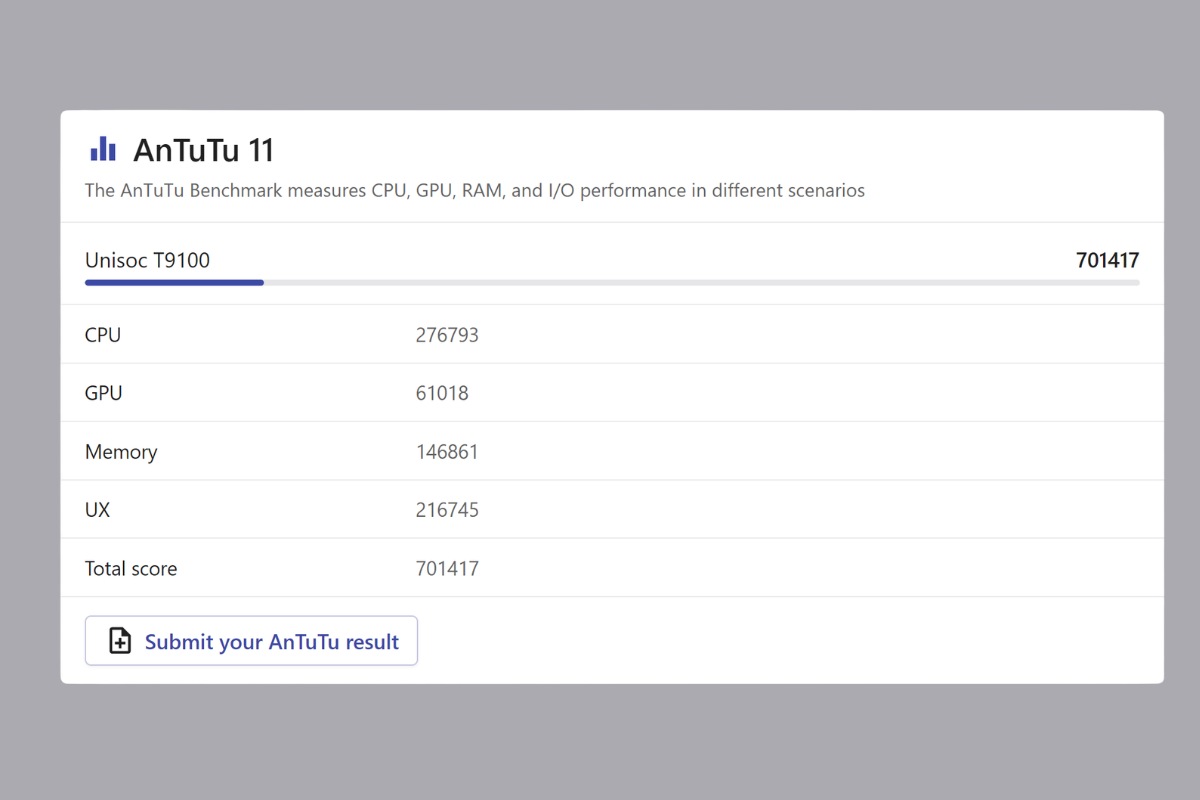Click the Memory score 146861
Image resolution: width=1200 pixels, height=800 pixels.
447,452
